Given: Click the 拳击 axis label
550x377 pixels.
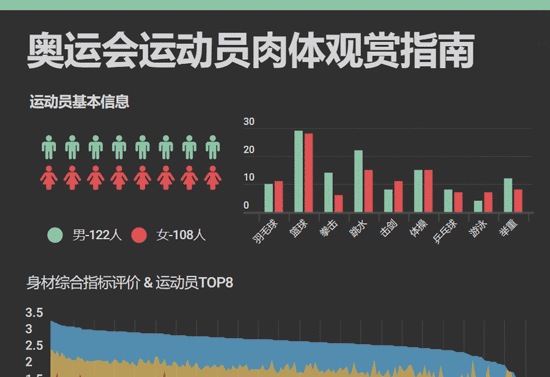Looking at the screenshot, I should pos(329,228).
